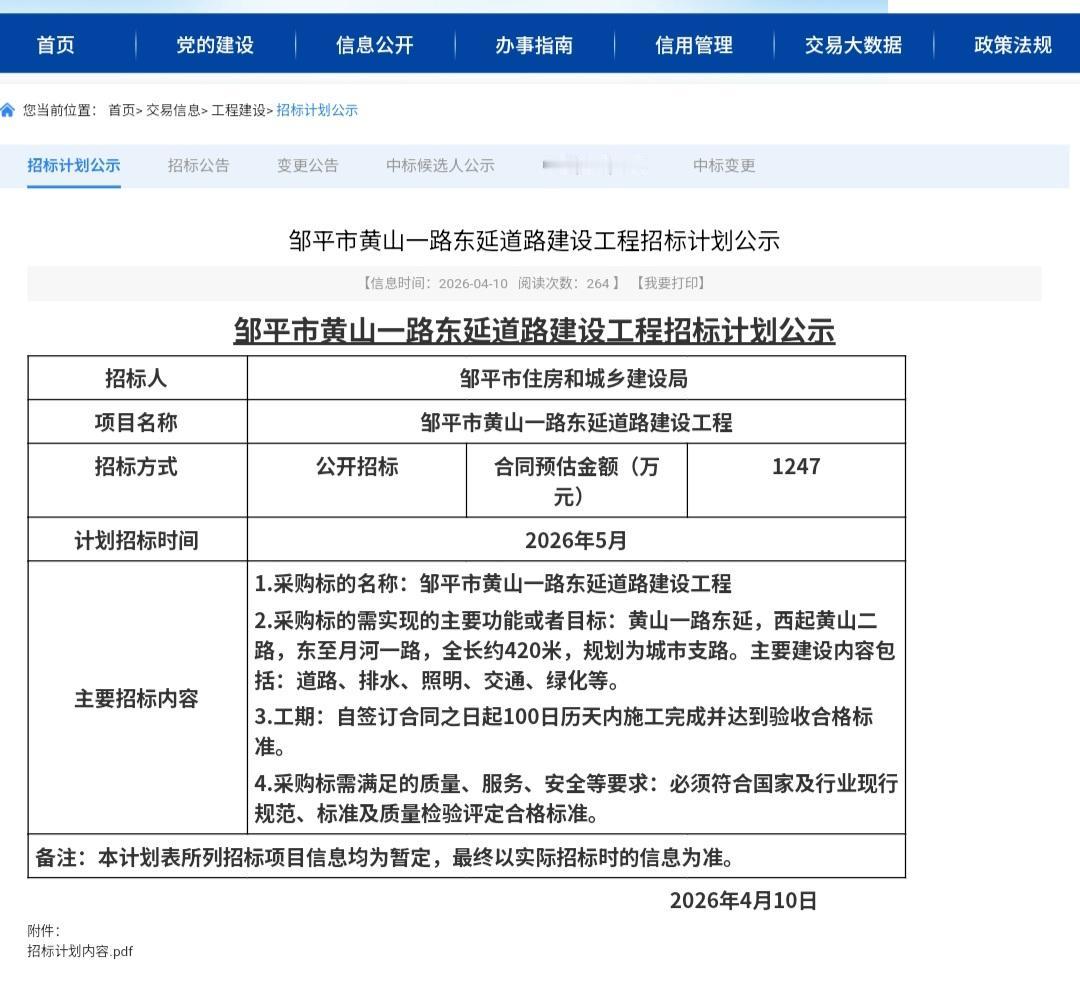Click the 2026年5月 cell
The height and width of the screenshot is (1000, 1080).
(576, 539)
